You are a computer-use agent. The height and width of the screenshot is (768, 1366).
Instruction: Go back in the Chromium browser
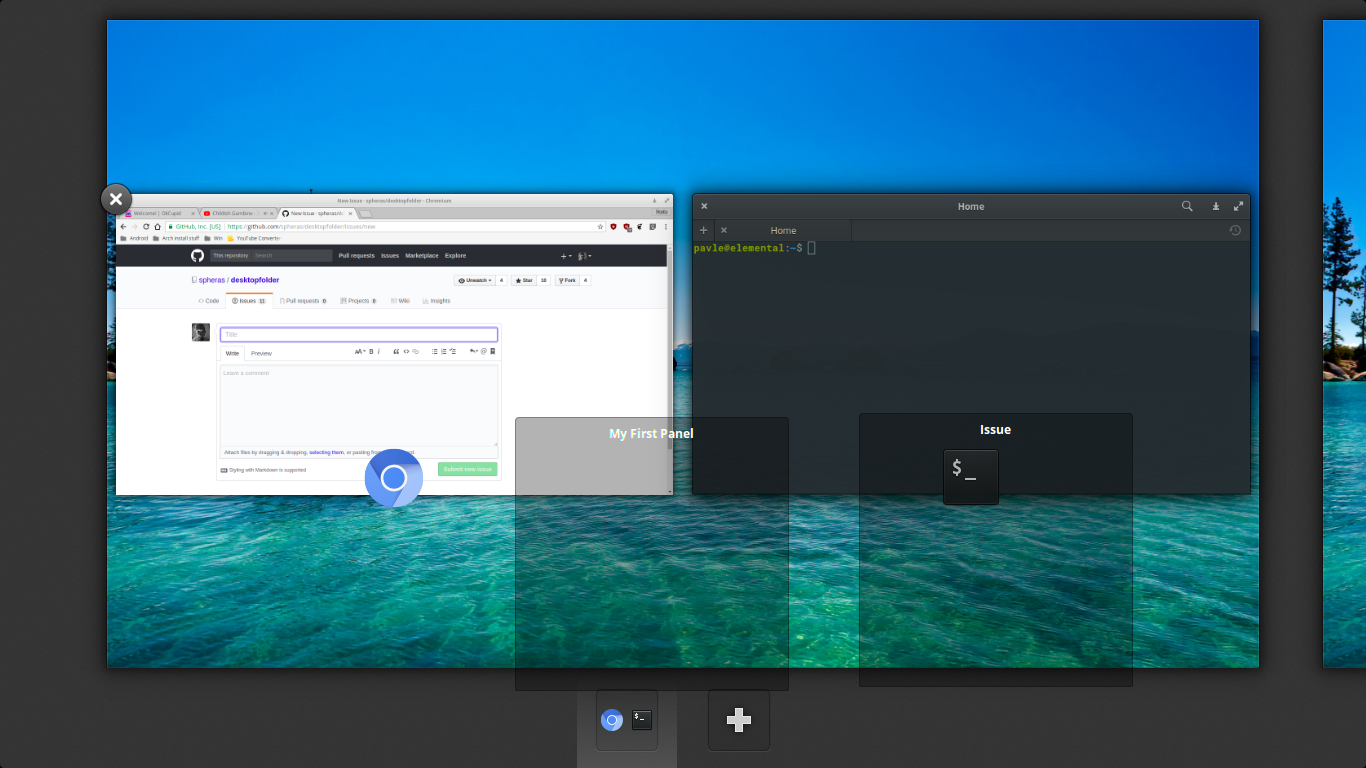[123, 227]
